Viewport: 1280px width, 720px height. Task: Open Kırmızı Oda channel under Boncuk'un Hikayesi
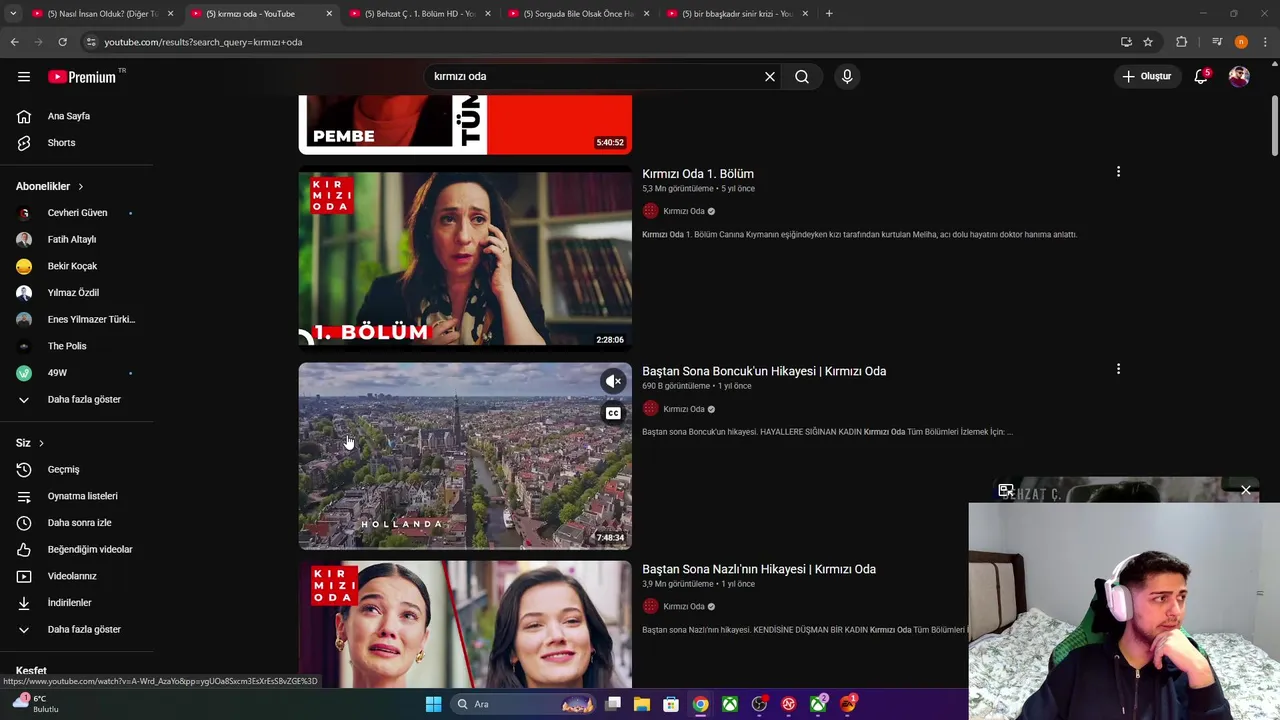click(x=684, y=409)
